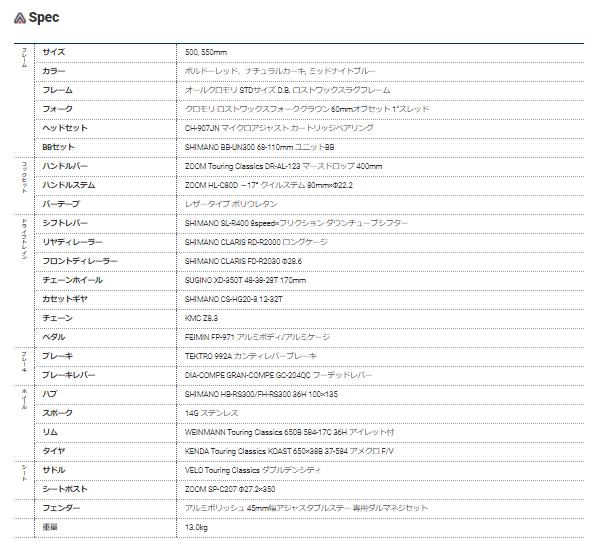Select the レザータイプ ポリウレタン value
This screenshot has height=559, width=607.
tap(231, 204)
